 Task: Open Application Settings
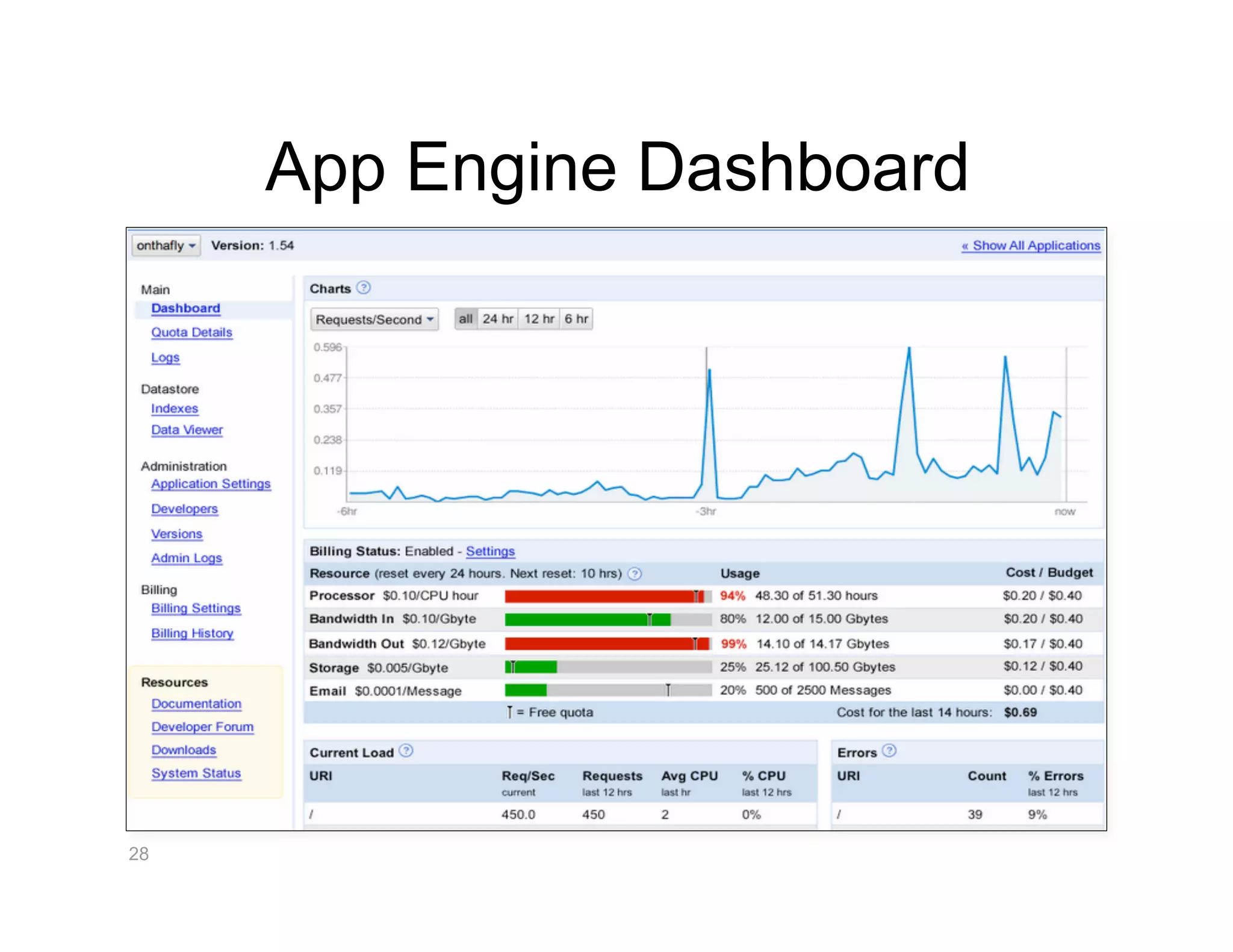tap(211, 484)
